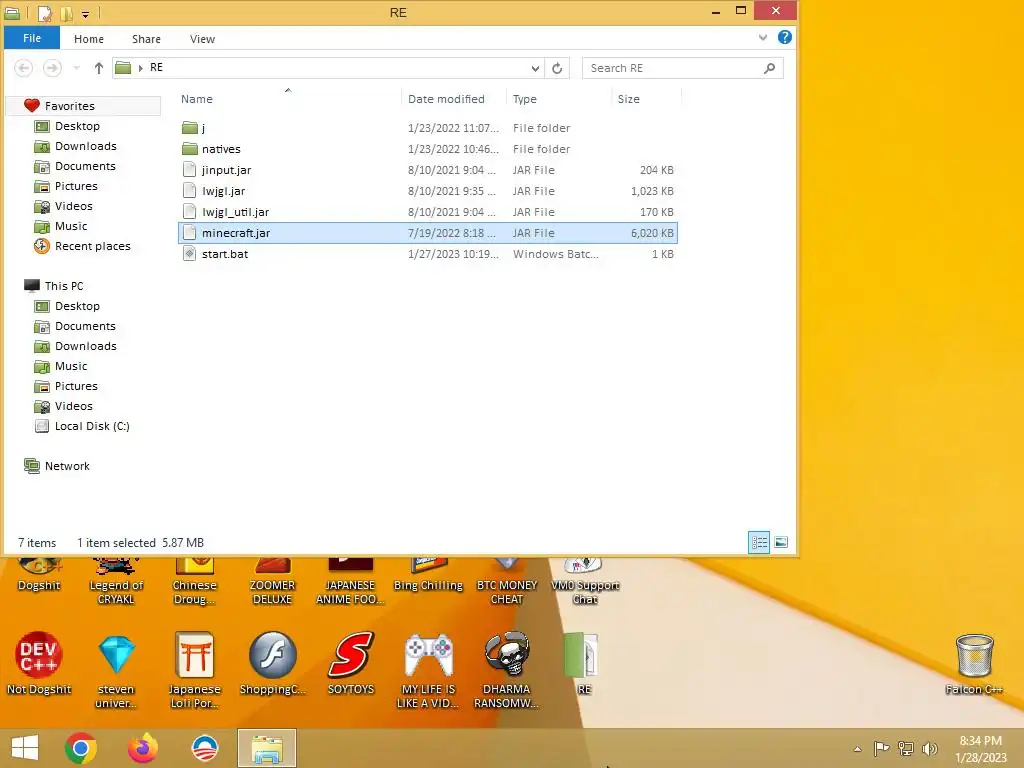Open the View ribbon tab
Image resolution: width=1024 pixels, height=768 pixels.
pyautogui.click(x=202, y=39)
